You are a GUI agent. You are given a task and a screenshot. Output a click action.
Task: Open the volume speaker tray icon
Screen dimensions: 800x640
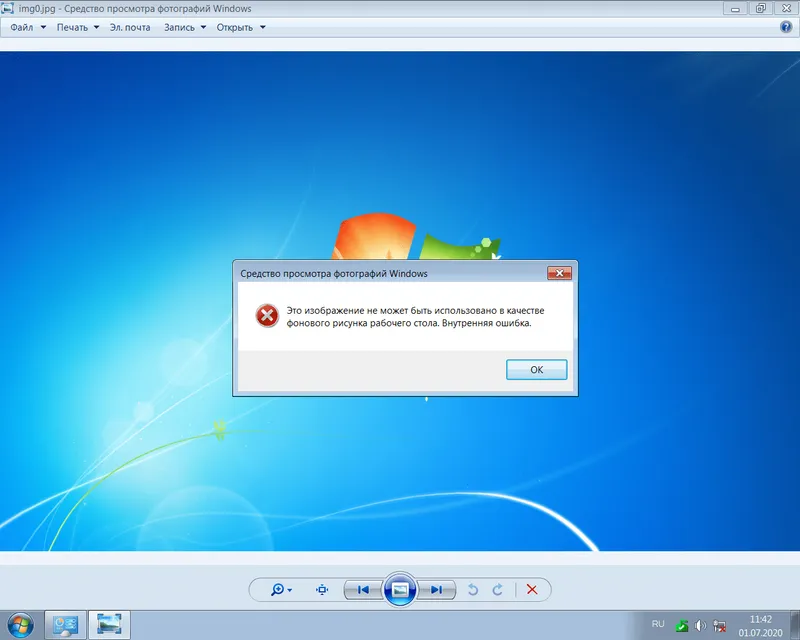coord(701,625)
